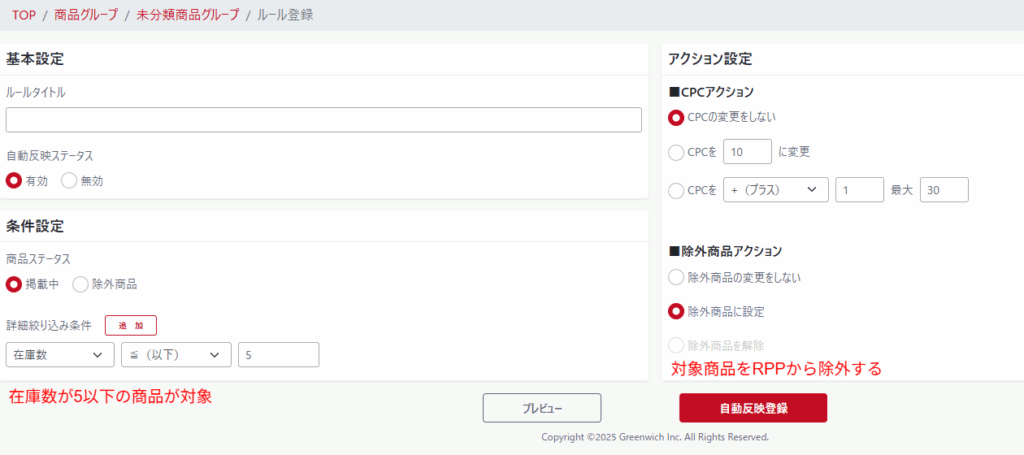Viewport: 1024px width, 455px height.
Task: Click the ルールタイトル text field
Action: click(323, 120)
